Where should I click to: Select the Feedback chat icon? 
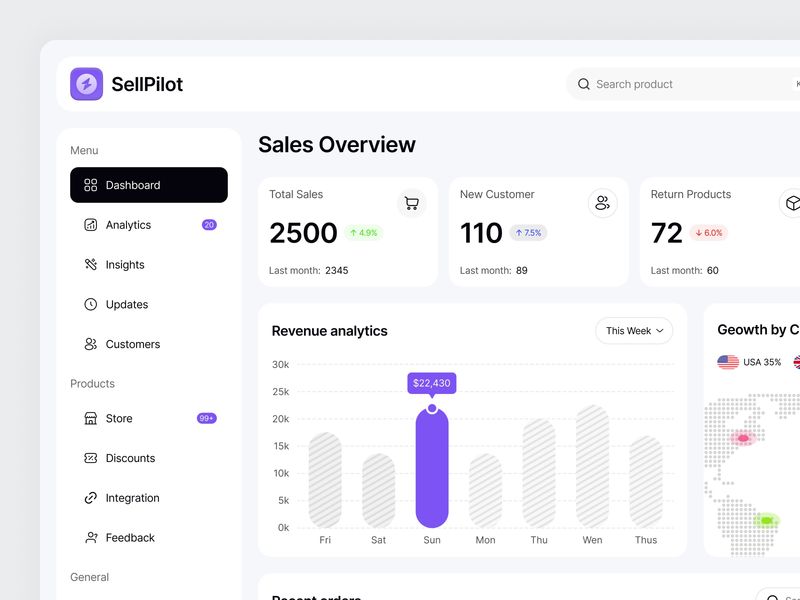89,537
